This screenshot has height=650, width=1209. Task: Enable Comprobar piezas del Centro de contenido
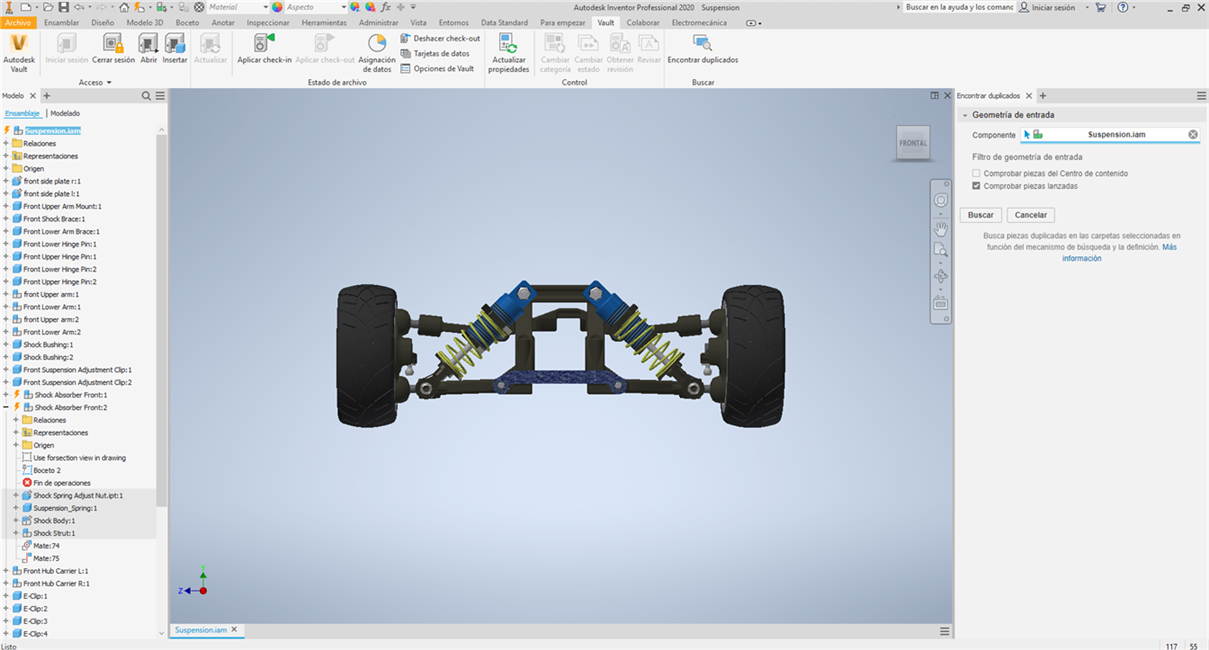click(x=977, y=174)
